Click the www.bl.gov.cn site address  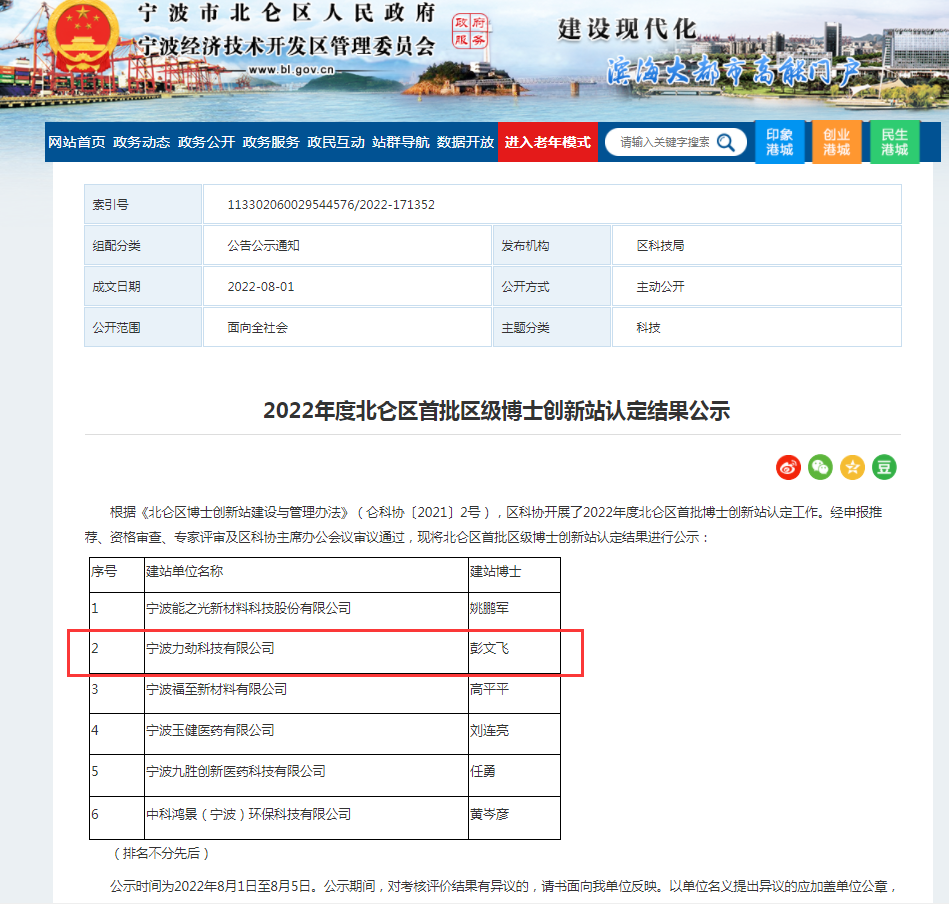290,70
